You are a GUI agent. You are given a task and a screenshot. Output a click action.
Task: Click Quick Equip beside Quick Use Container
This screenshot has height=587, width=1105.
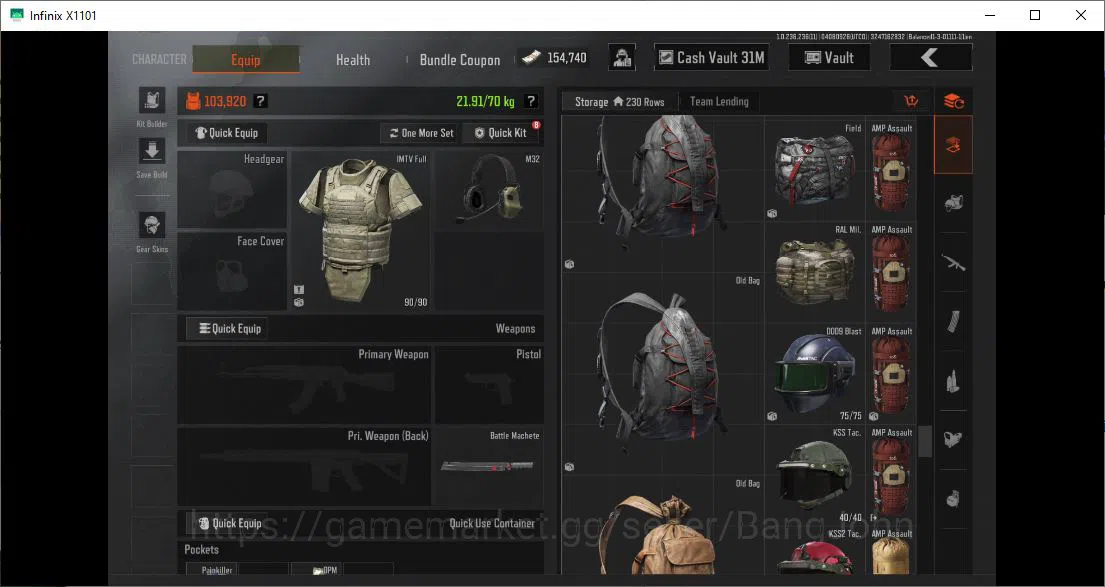pyautogui.click(x=230, y=523)
